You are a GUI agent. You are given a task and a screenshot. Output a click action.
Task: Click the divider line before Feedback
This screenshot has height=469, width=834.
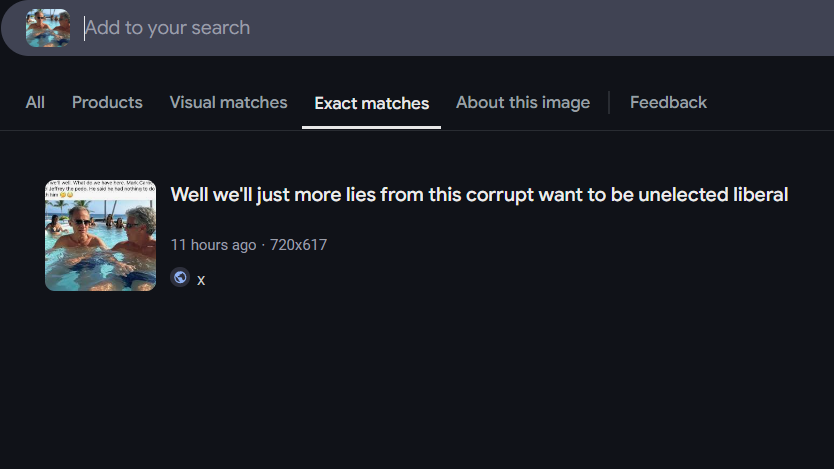pos(609,102)
